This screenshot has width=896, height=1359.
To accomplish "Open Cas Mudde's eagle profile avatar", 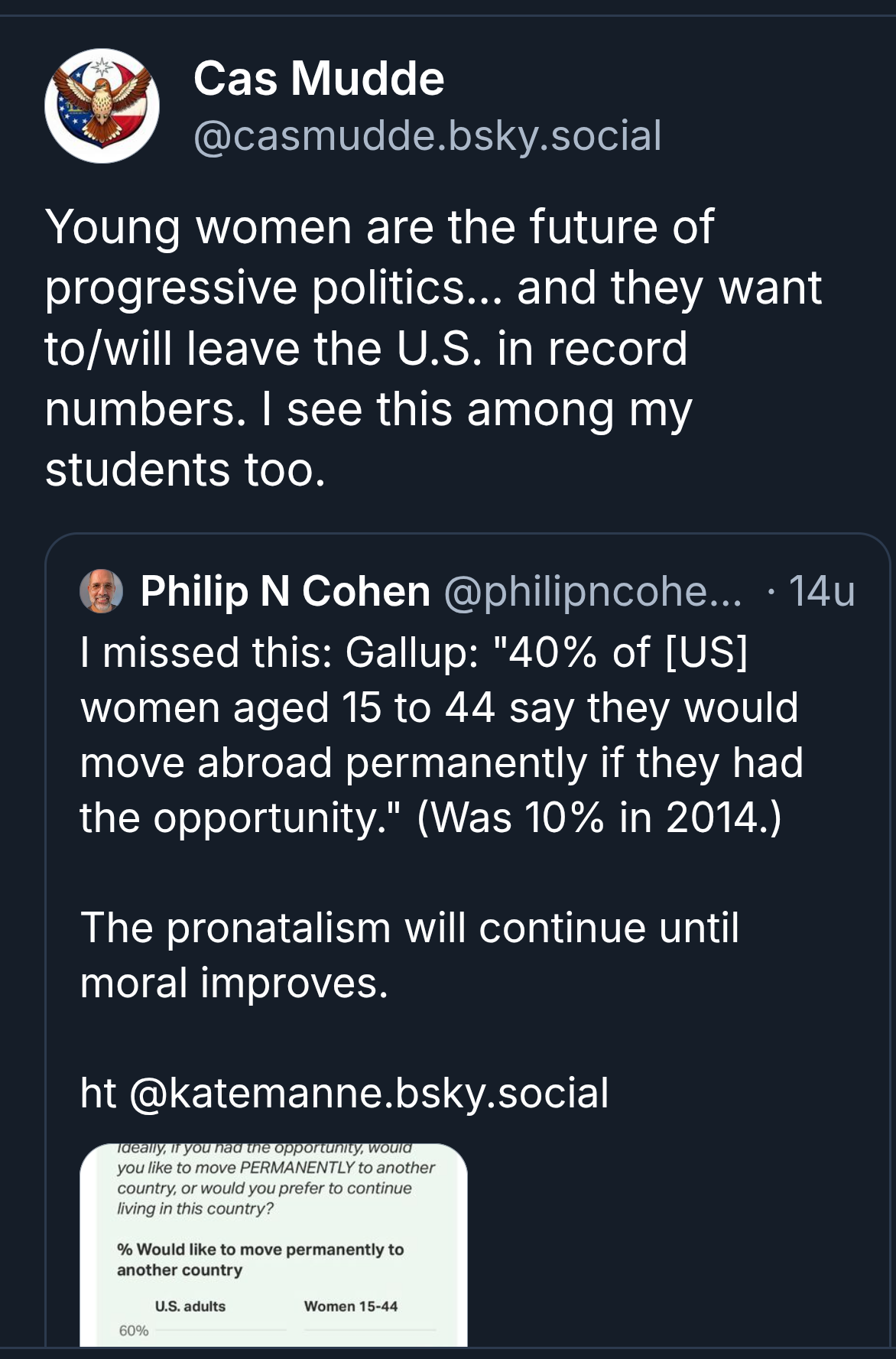I will (x=102, y=106).
